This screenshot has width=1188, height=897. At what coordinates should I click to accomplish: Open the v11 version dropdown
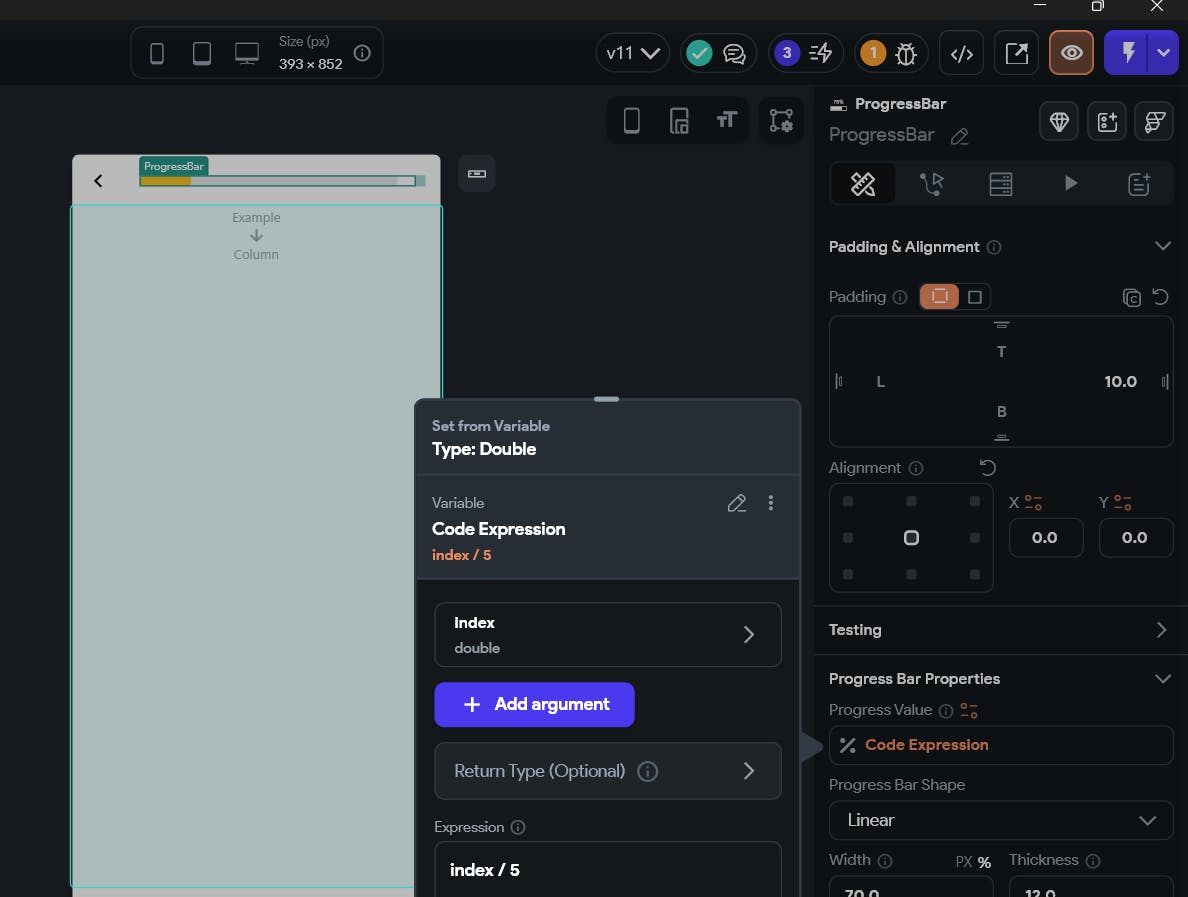coord(633,53)
